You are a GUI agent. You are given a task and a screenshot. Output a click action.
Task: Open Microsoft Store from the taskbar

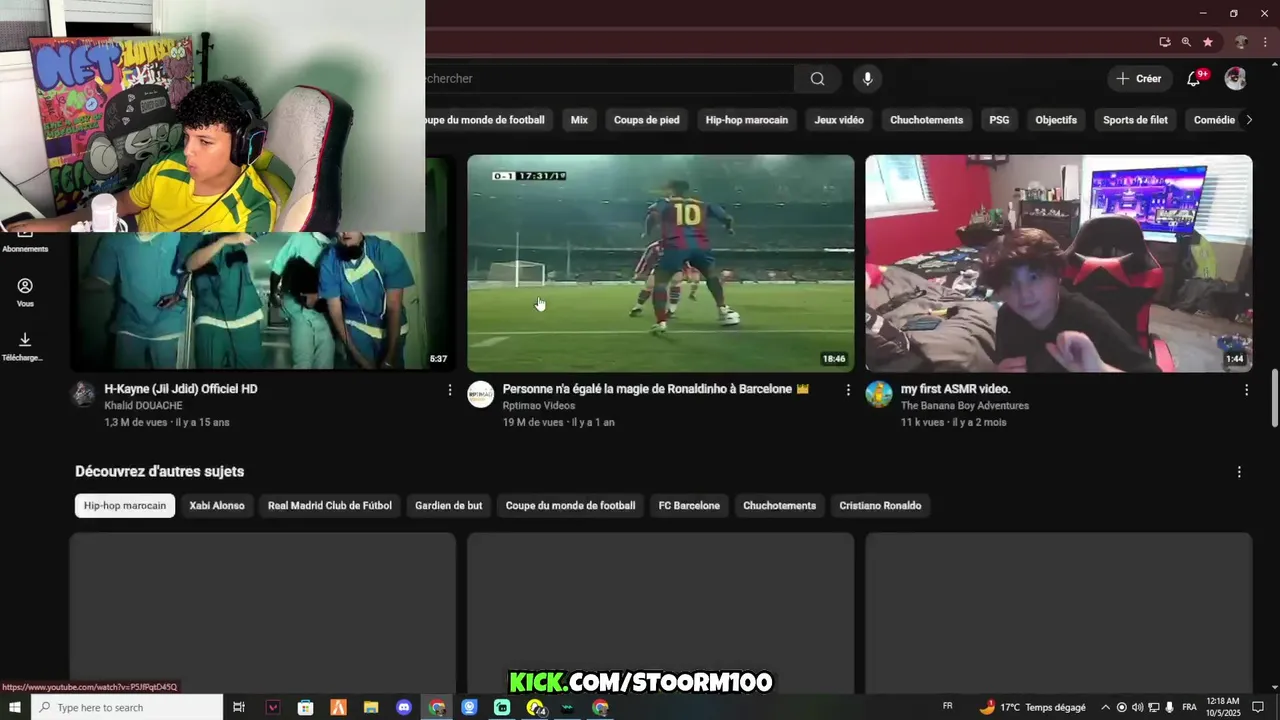(306, 707)
